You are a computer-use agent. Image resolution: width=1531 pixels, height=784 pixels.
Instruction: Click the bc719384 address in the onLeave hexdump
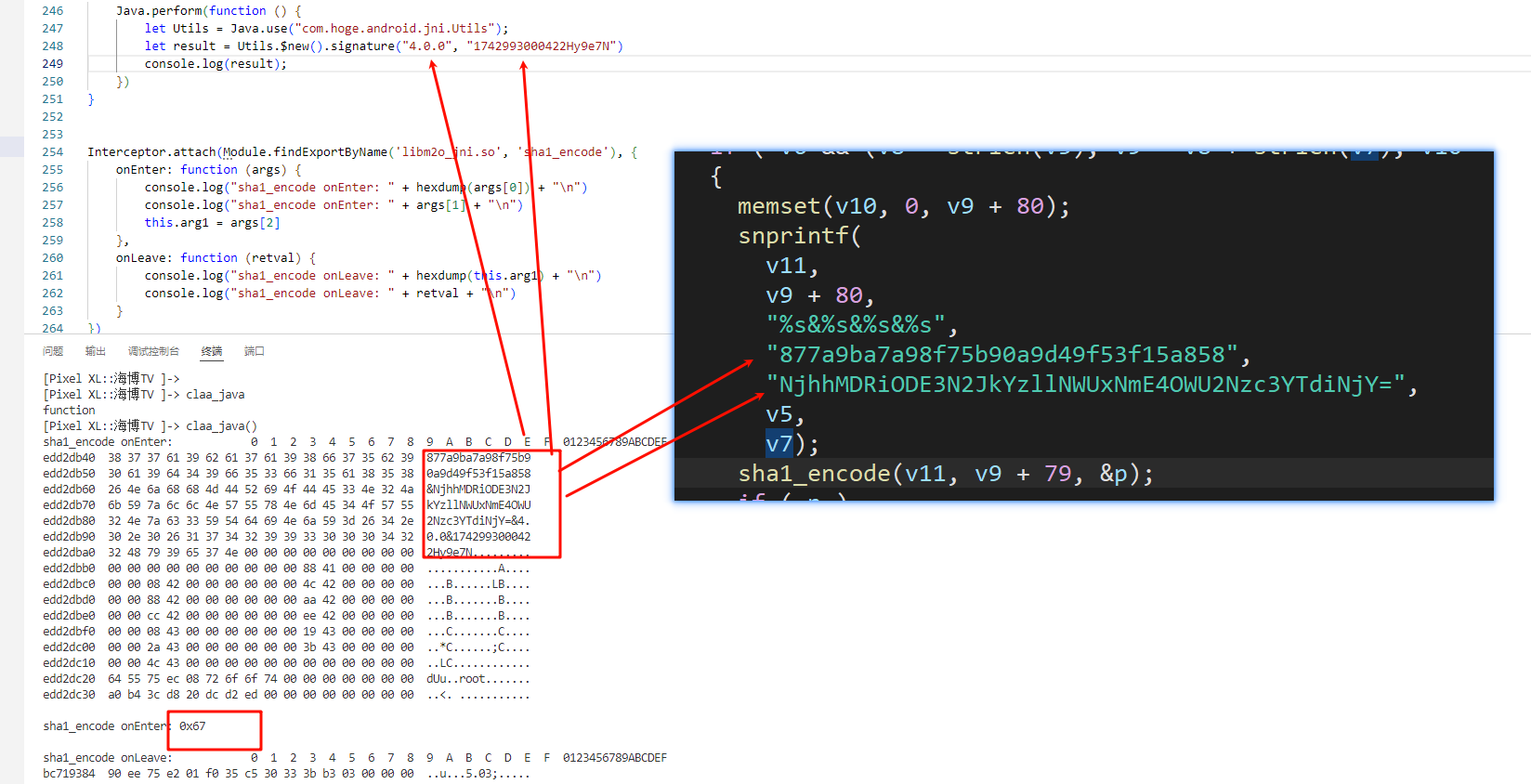pyautogui.click(x=69, y=774)
